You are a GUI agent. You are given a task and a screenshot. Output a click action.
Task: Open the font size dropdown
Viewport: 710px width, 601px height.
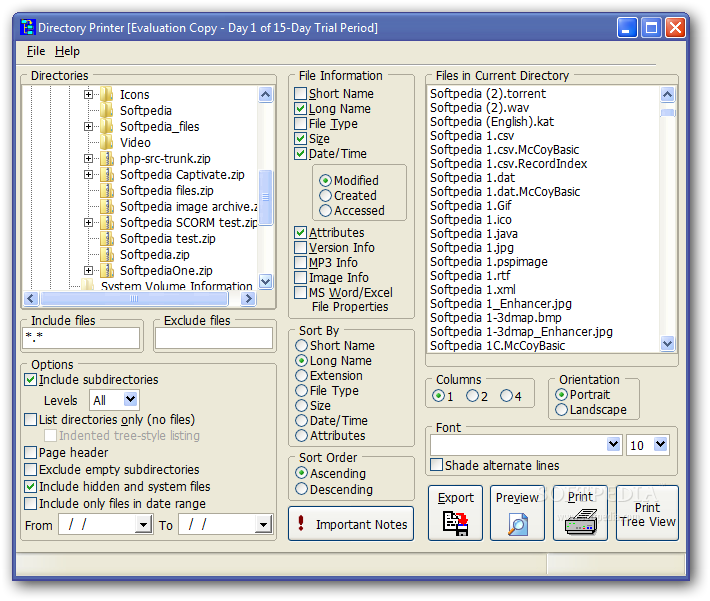[661, 445]
